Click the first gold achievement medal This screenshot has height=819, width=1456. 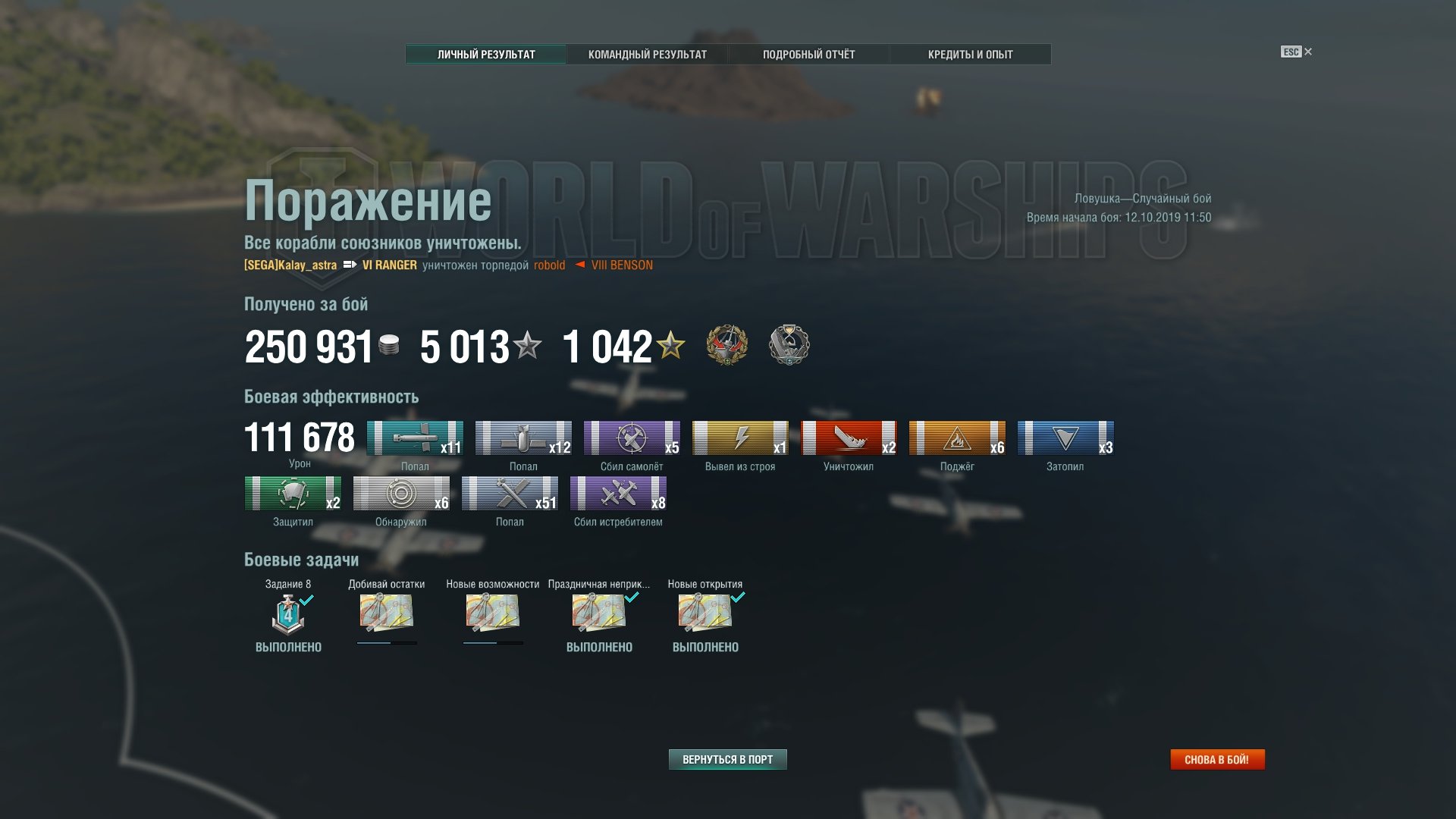coord(726,345)
